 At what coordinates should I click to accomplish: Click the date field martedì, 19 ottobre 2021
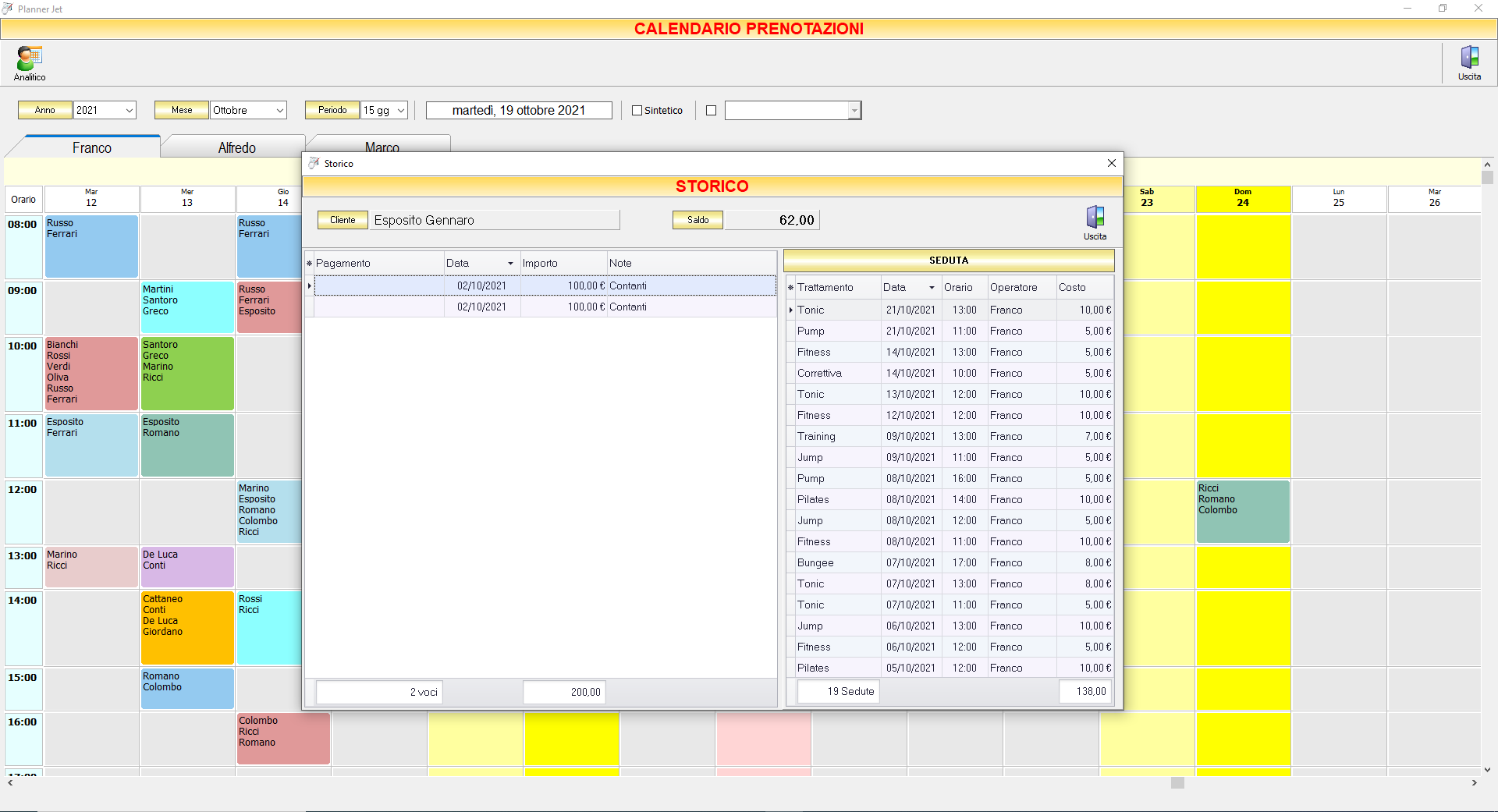[x=519, y=110]
